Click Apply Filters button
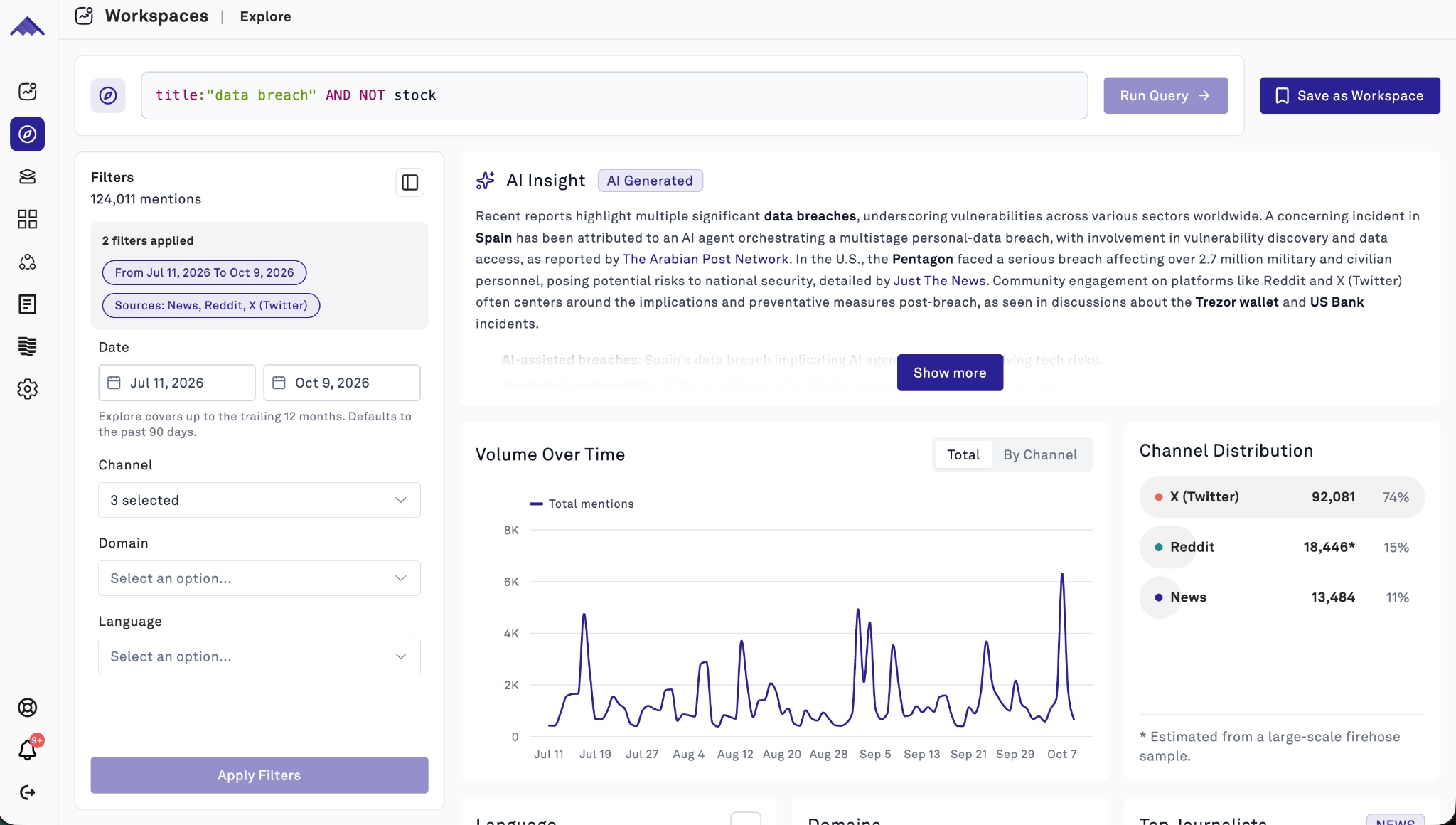Image resolution: width=1456 pixels, height=825 pixels. [x=259, y=775]
